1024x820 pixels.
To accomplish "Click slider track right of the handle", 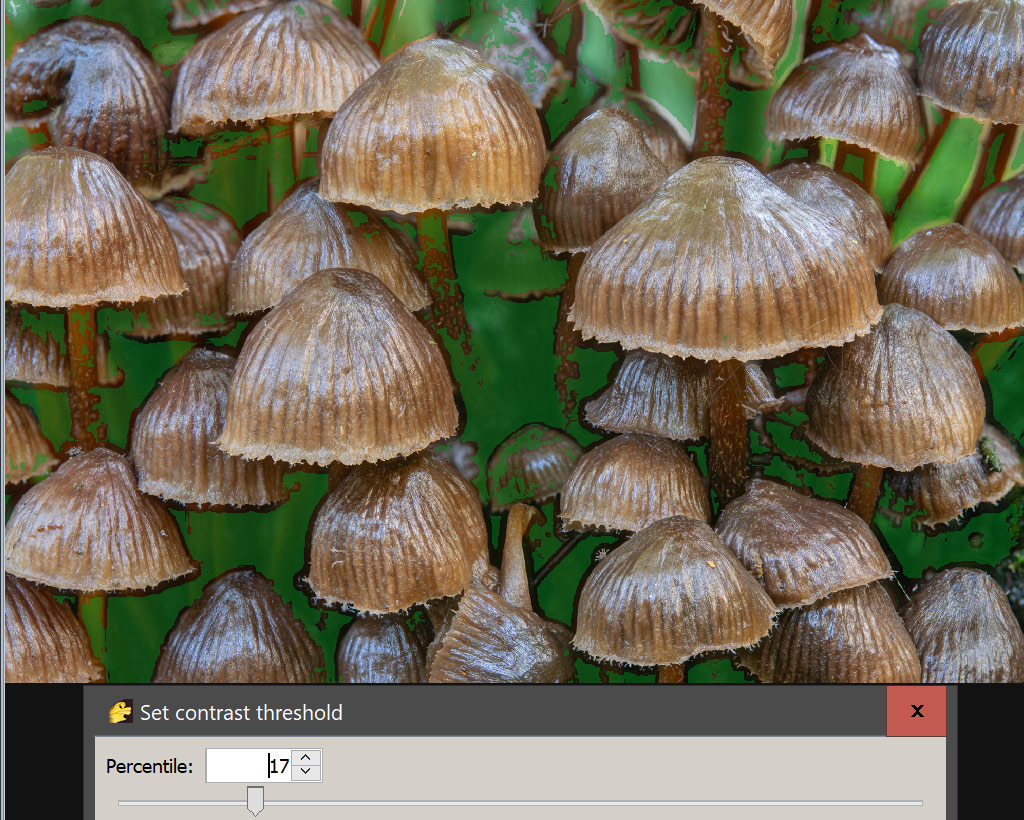I will (x=600, y=802).
